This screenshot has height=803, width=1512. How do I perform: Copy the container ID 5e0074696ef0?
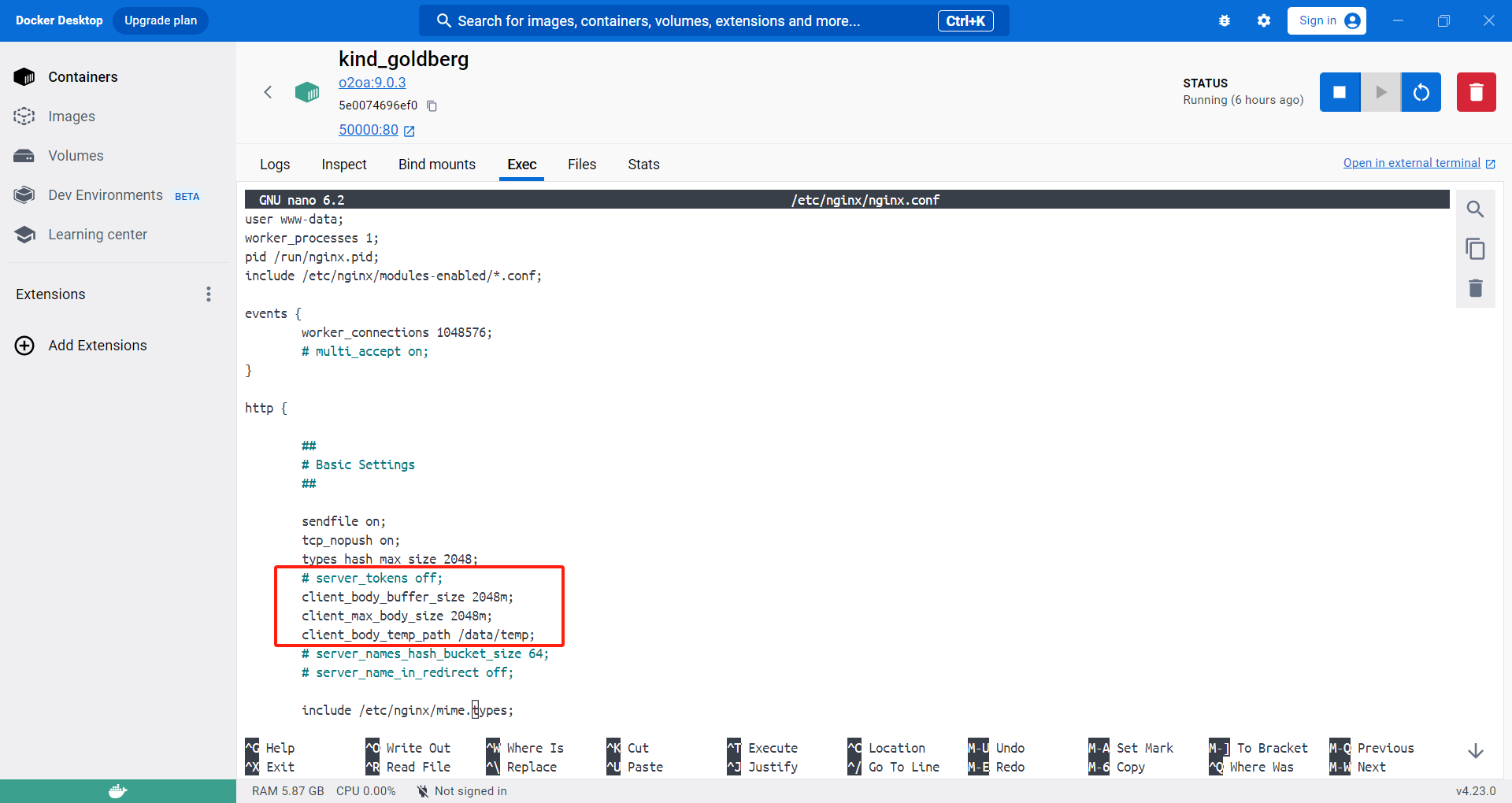tap(432, 105)
